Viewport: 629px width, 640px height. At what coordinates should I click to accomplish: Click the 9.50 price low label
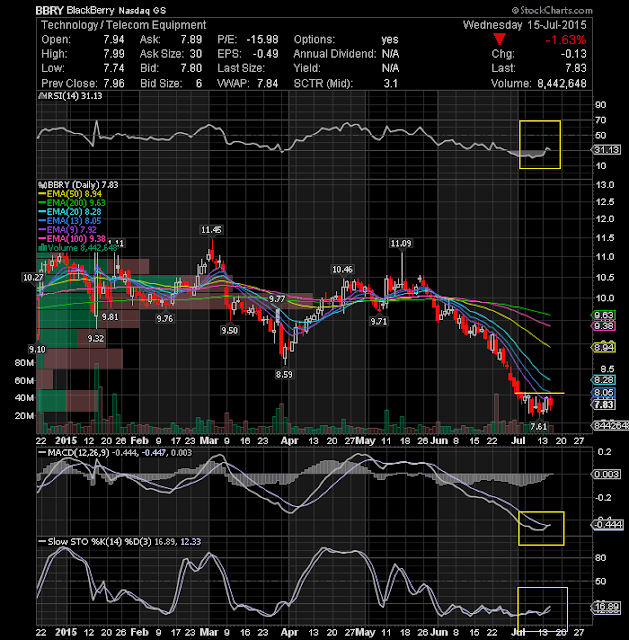(x=229, y=330)
